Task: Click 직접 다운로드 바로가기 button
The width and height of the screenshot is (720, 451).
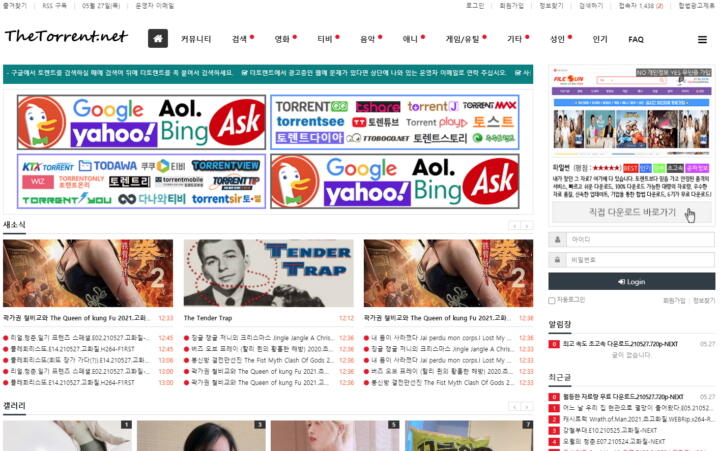Action: click(x=632, y=213)
